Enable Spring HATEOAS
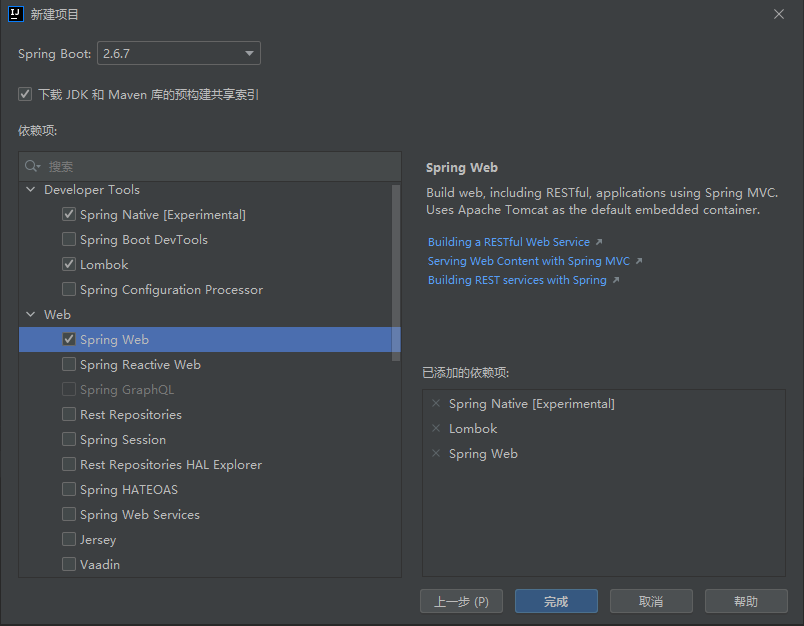The image size is (804, 626). tap(69, 490)
